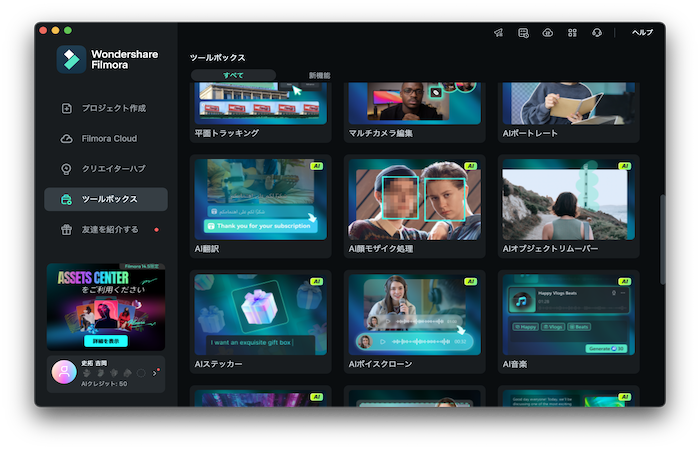Viewport: 700px width, 450px height.
Task: Click the マルチカメラ編集 card label text
Action: coord(381,133)
